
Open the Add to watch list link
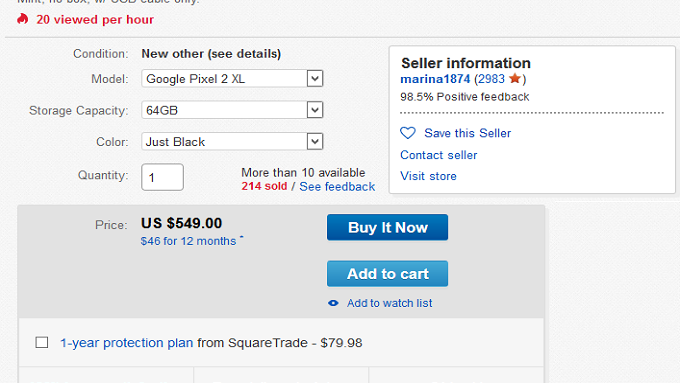[389, 303]
